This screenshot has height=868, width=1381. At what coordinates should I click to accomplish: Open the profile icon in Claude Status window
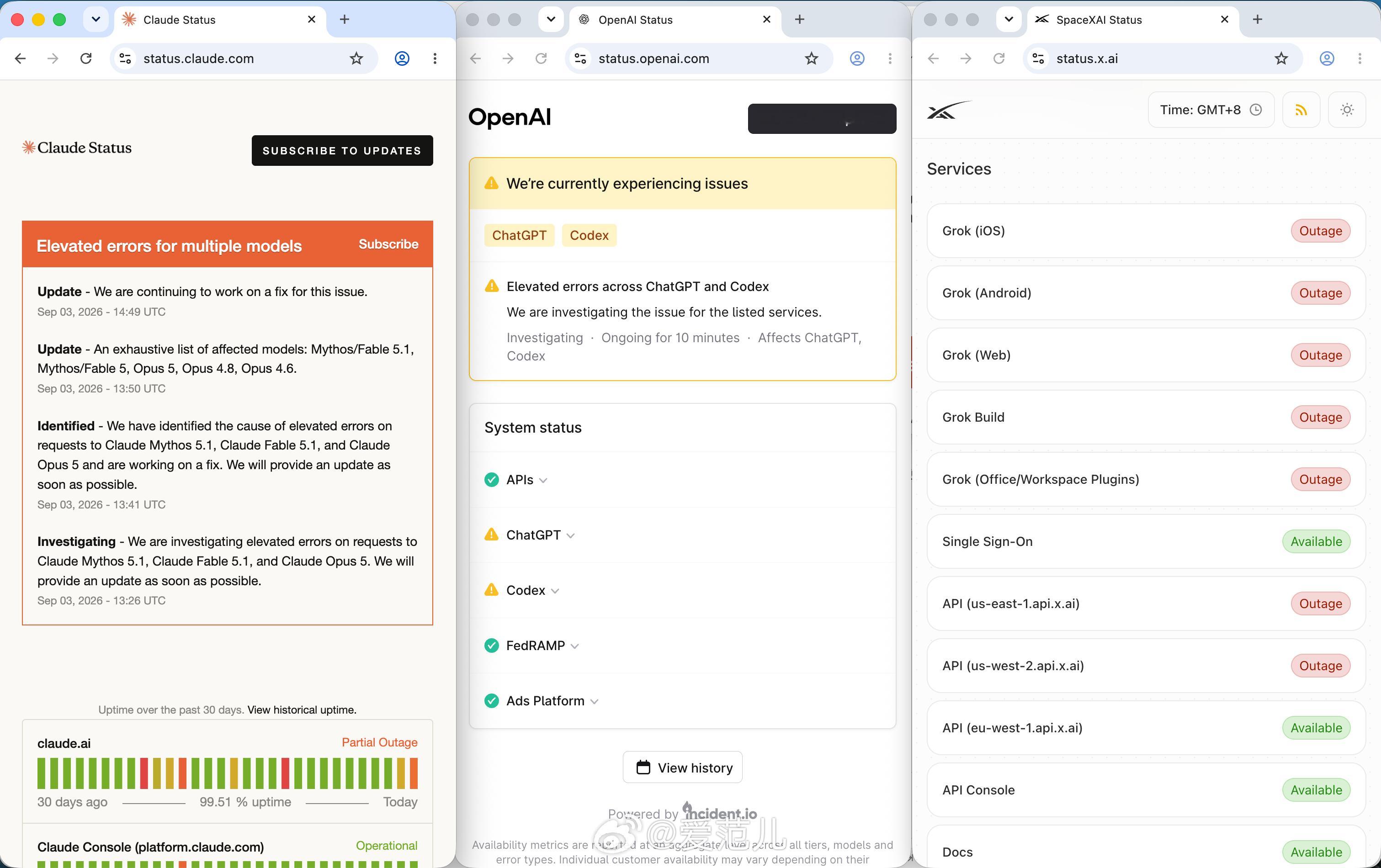[402, 58]
